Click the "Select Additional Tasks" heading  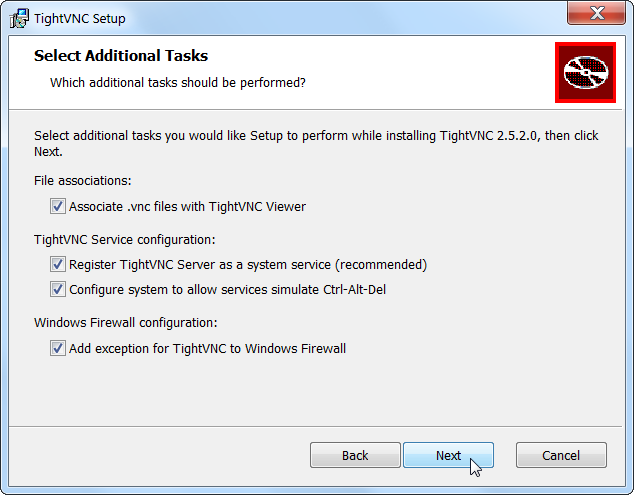(121, 56)
